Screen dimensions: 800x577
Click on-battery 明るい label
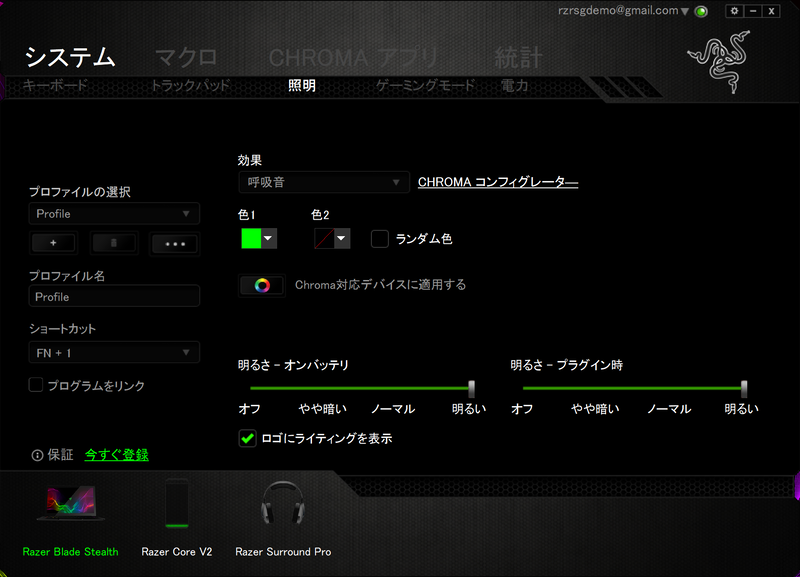(x=469, y=409)
